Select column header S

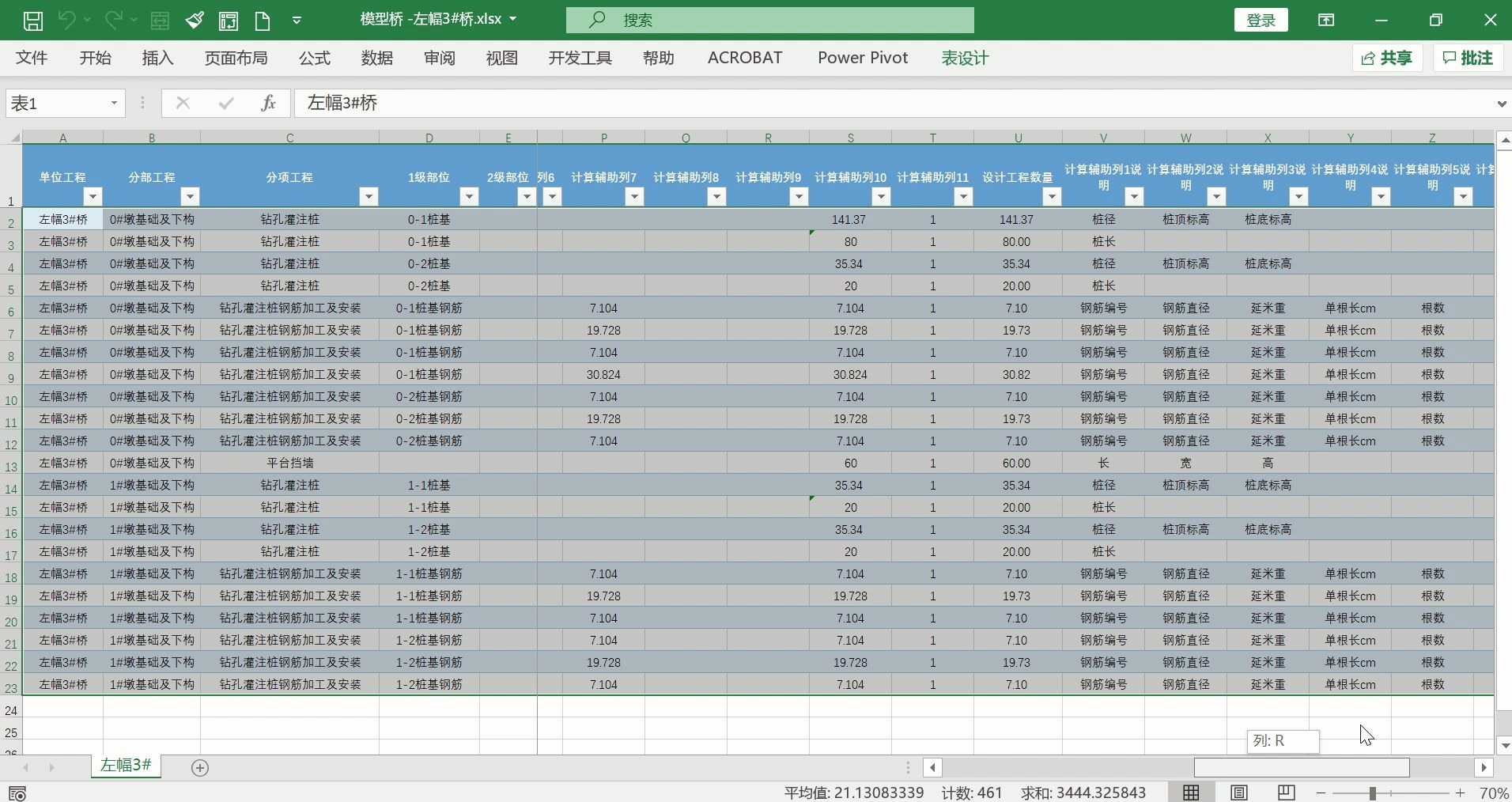tap(850, 138)
